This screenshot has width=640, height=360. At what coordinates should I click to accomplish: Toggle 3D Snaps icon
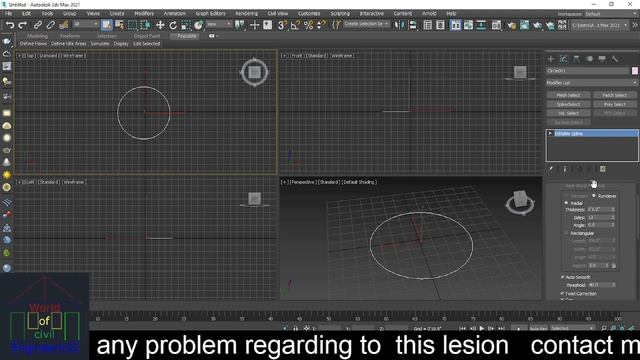tap(282, 25)
